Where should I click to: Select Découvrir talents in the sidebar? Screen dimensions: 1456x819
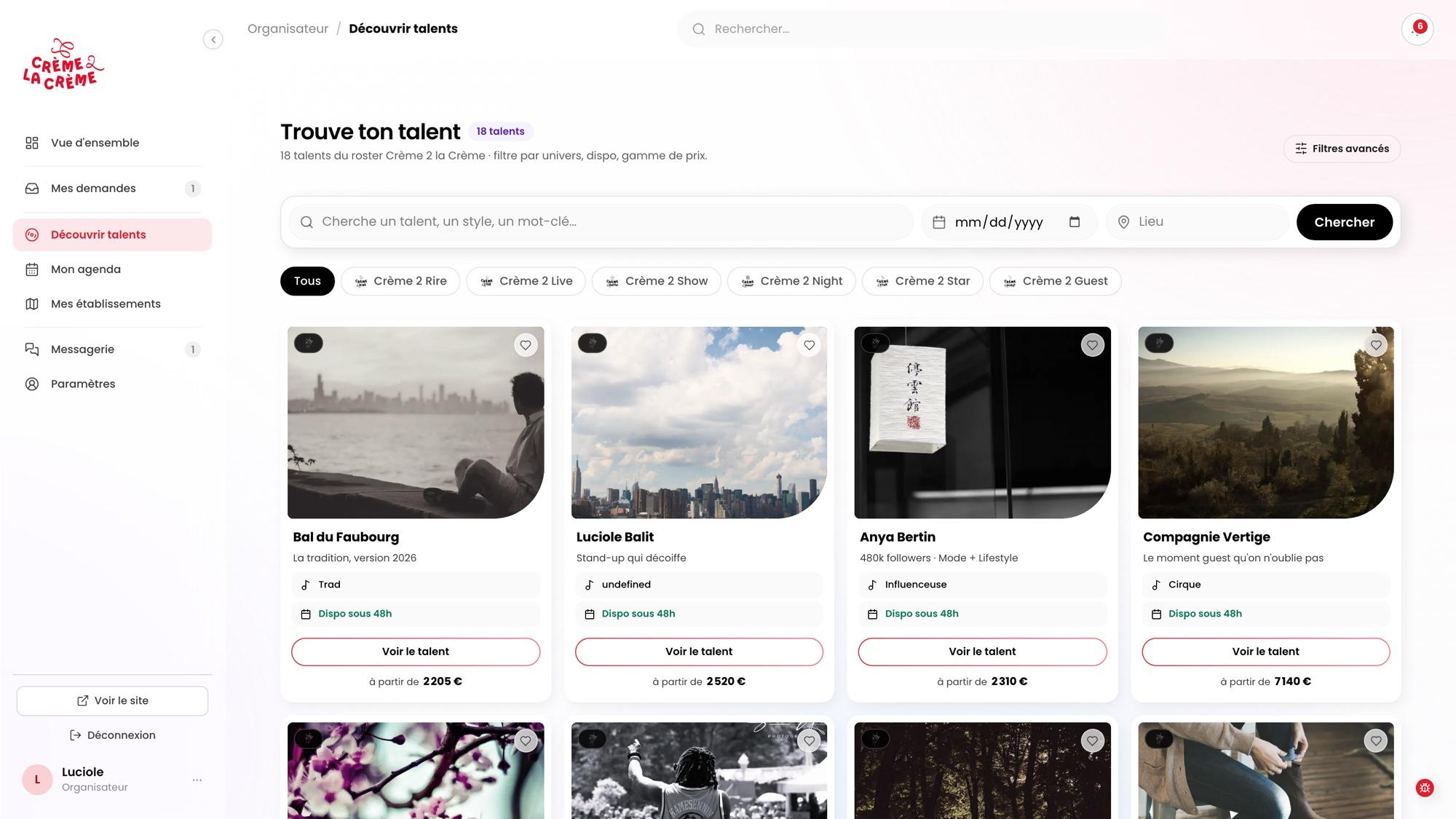click(x=112, y=234)
